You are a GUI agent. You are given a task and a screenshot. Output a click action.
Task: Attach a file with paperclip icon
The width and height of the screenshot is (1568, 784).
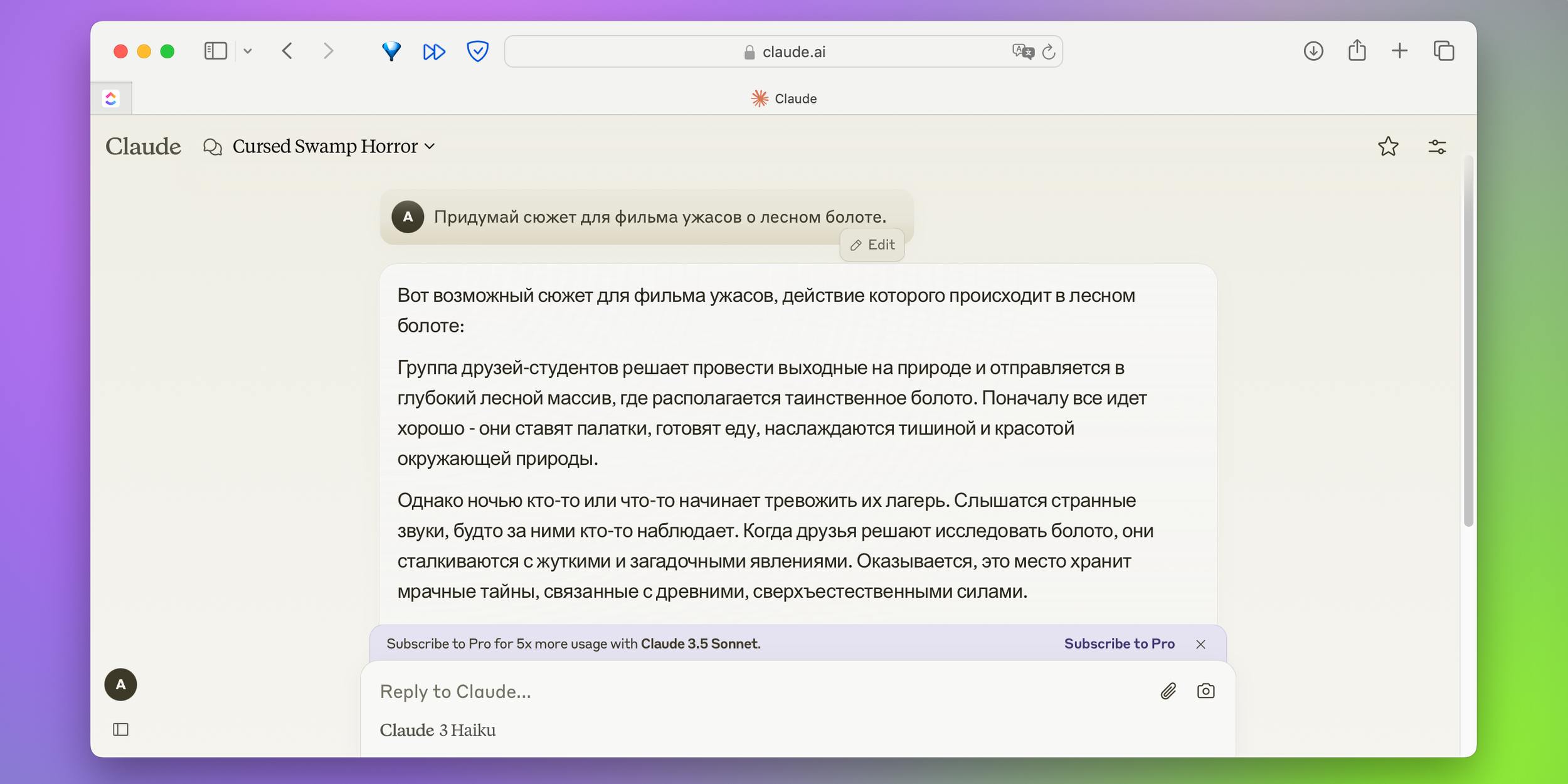pos(1168,691)
